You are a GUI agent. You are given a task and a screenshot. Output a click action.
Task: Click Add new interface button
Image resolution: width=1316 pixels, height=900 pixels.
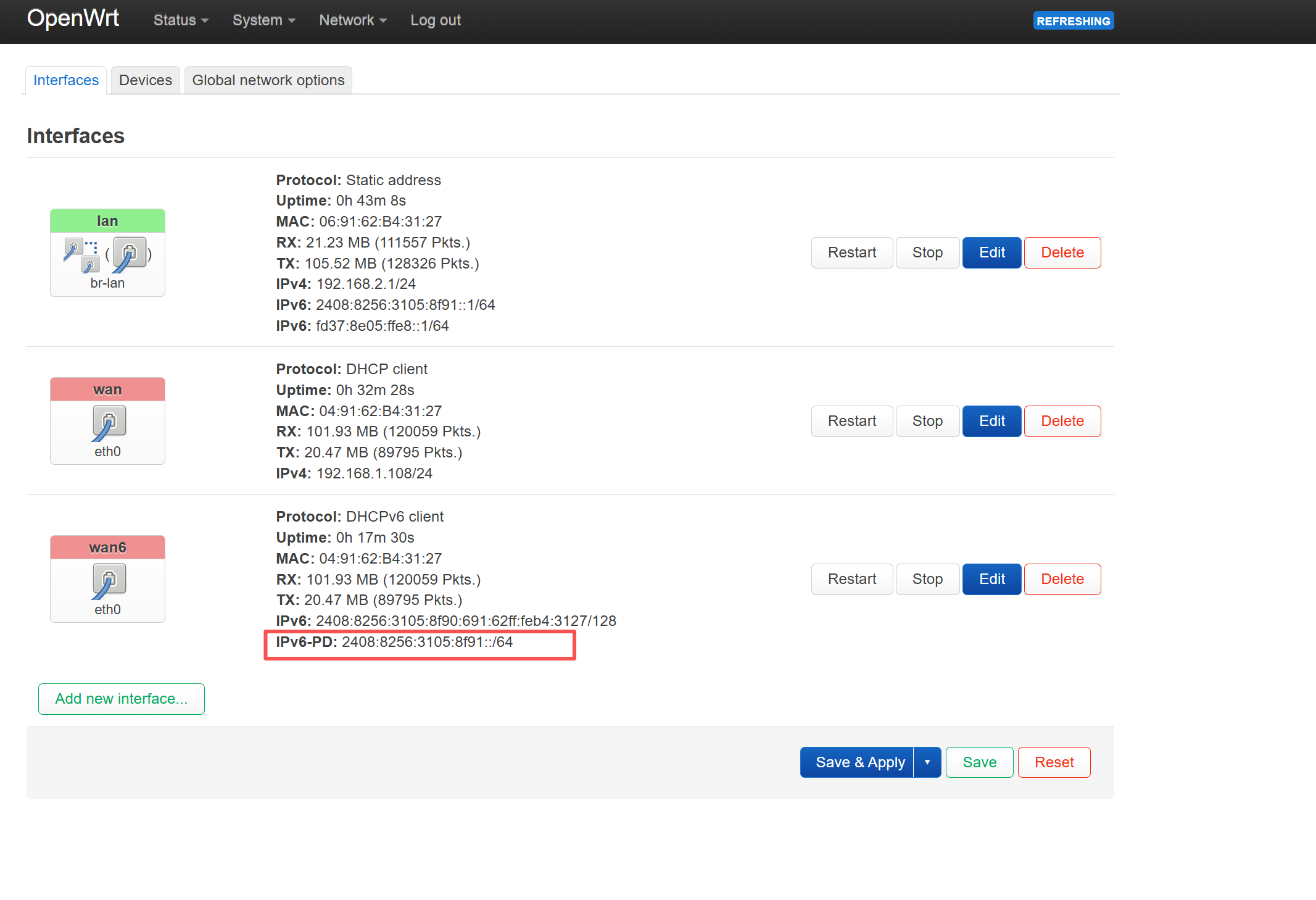coord(121,699)
